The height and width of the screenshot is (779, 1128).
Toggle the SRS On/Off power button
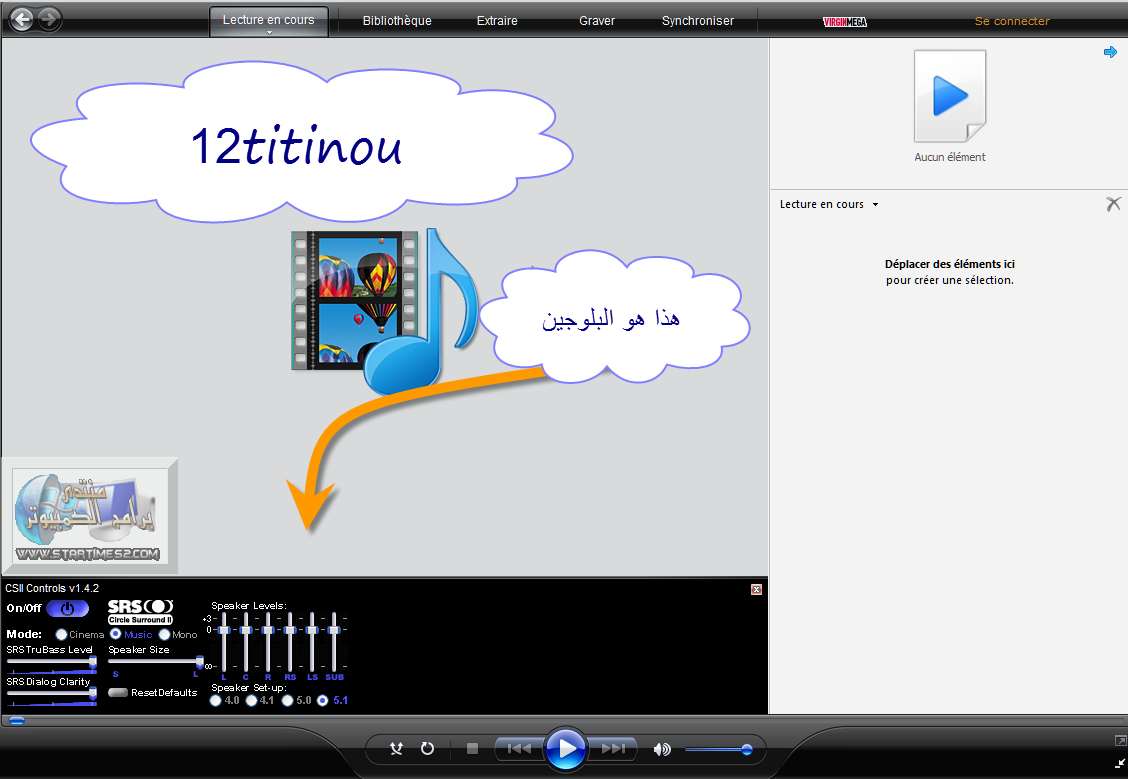67,608
